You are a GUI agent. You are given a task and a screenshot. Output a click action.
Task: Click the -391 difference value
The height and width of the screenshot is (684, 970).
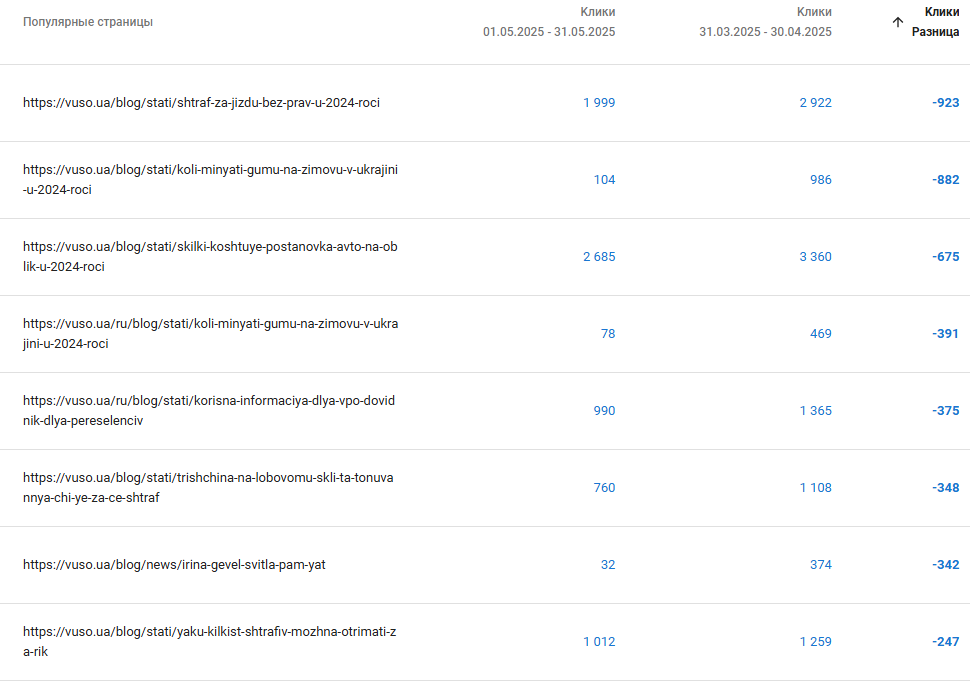(945, 333)
